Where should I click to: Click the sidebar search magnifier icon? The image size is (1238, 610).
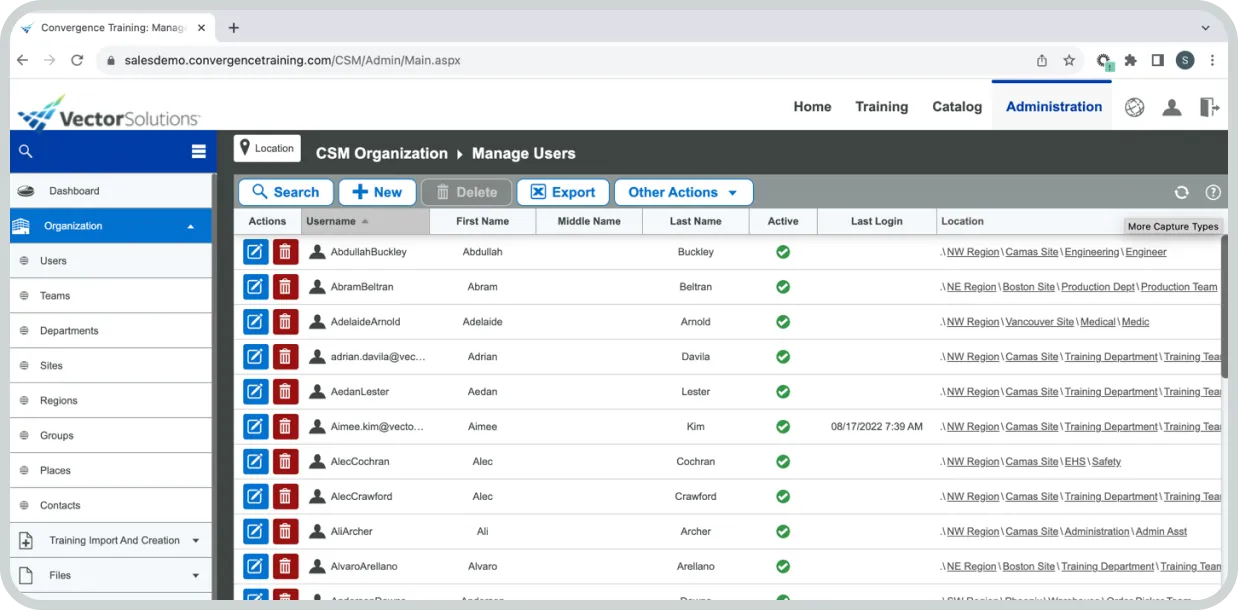(x=26, y=152)
